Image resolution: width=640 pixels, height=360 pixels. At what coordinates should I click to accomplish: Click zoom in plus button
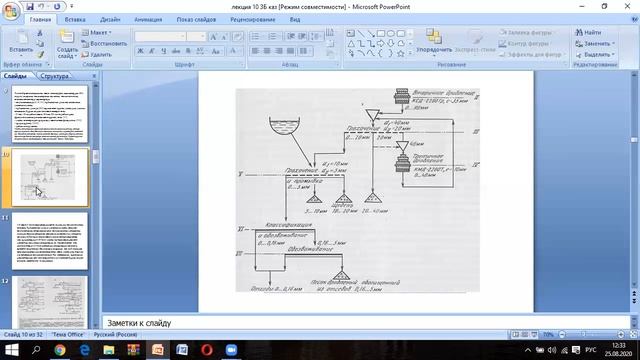621,335
